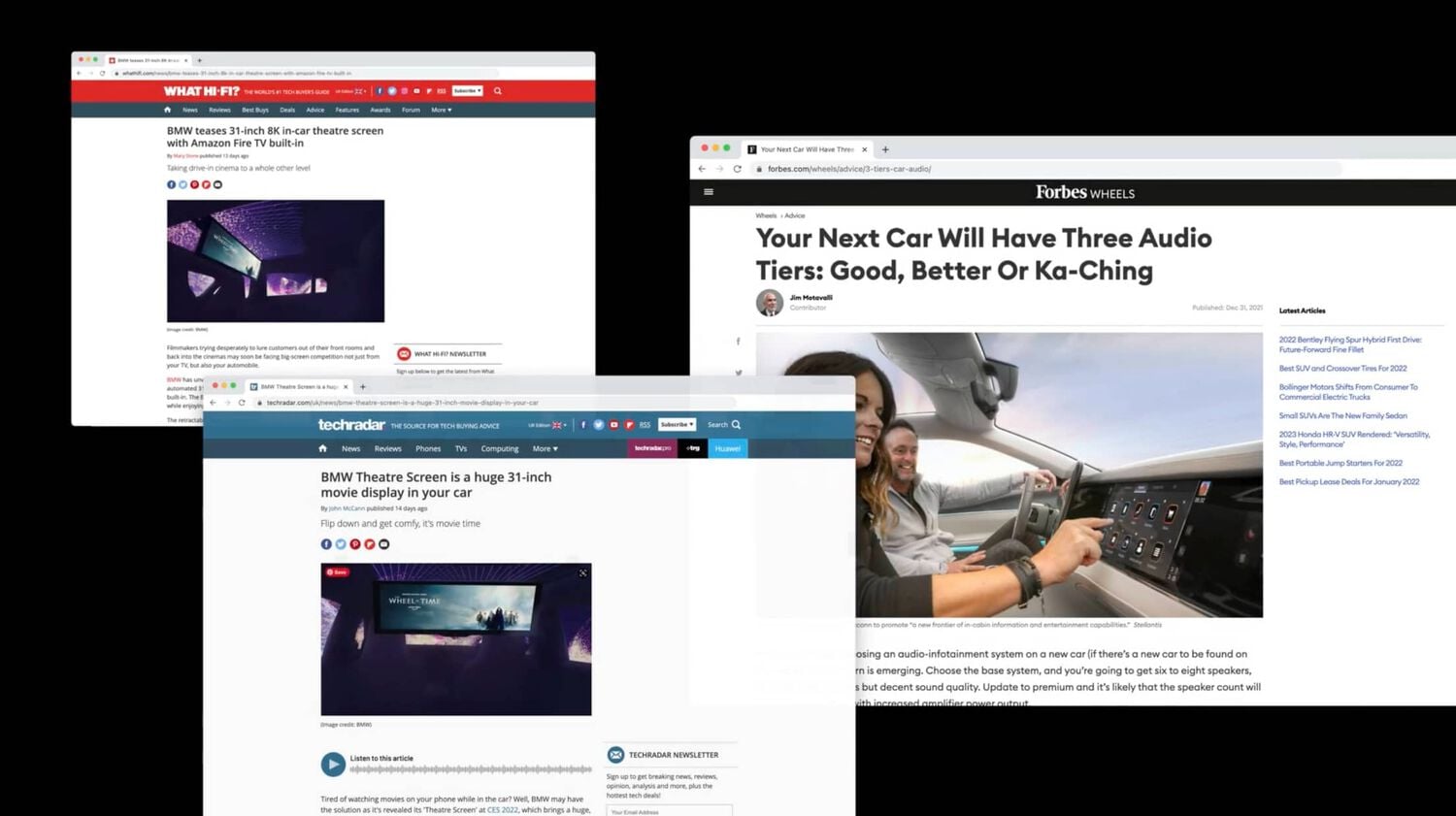The width and height of the screenshot is (1456, 816).
Task: Open Best Buys in What Hi-Fi navigation
Action: [255, 110]
